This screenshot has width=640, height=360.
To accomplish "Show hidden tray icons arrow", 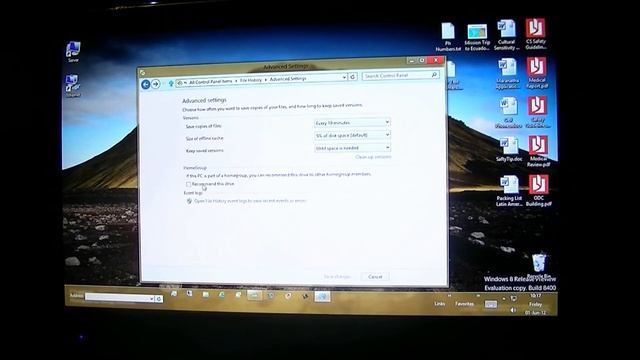I will tap(504, 299).
